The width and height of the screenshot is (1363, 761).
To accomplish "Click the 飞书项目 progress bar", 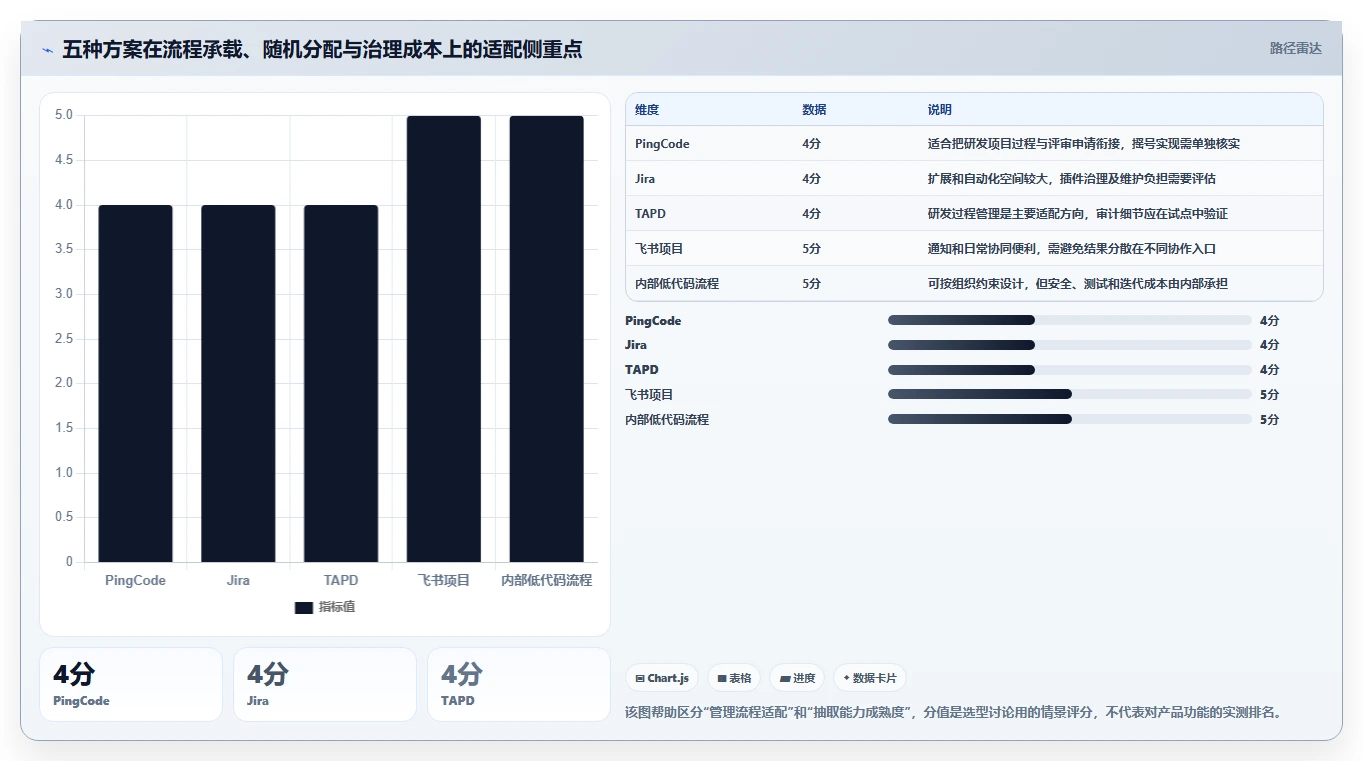I will click(1070, 394).
